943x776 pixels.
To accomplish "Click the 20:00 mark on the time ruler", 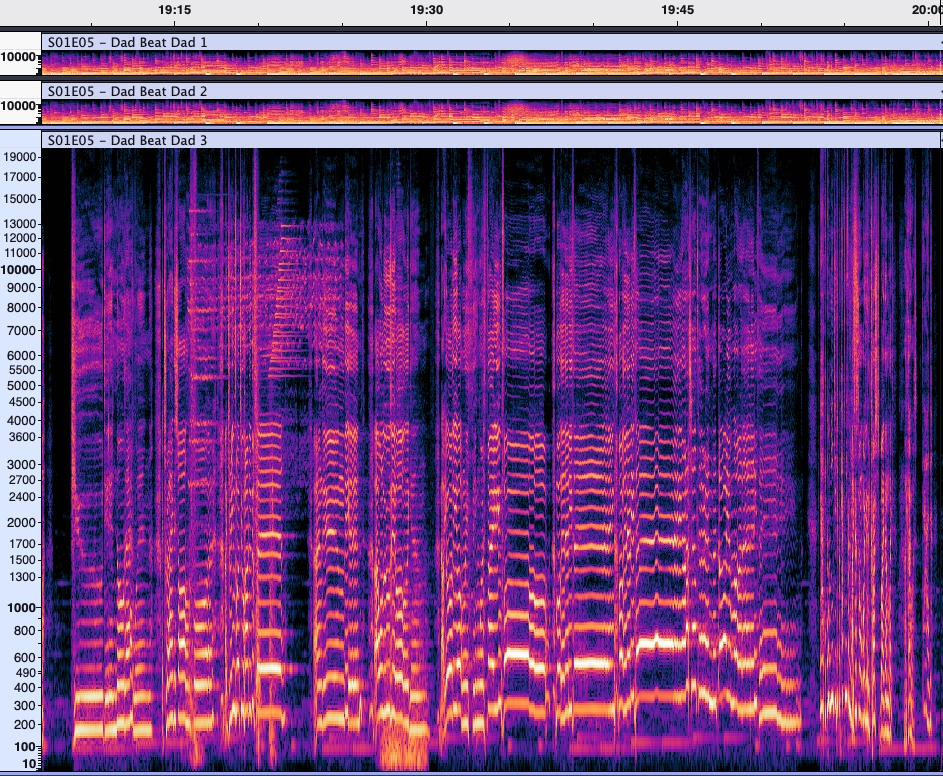I will (x=926, y=9).
